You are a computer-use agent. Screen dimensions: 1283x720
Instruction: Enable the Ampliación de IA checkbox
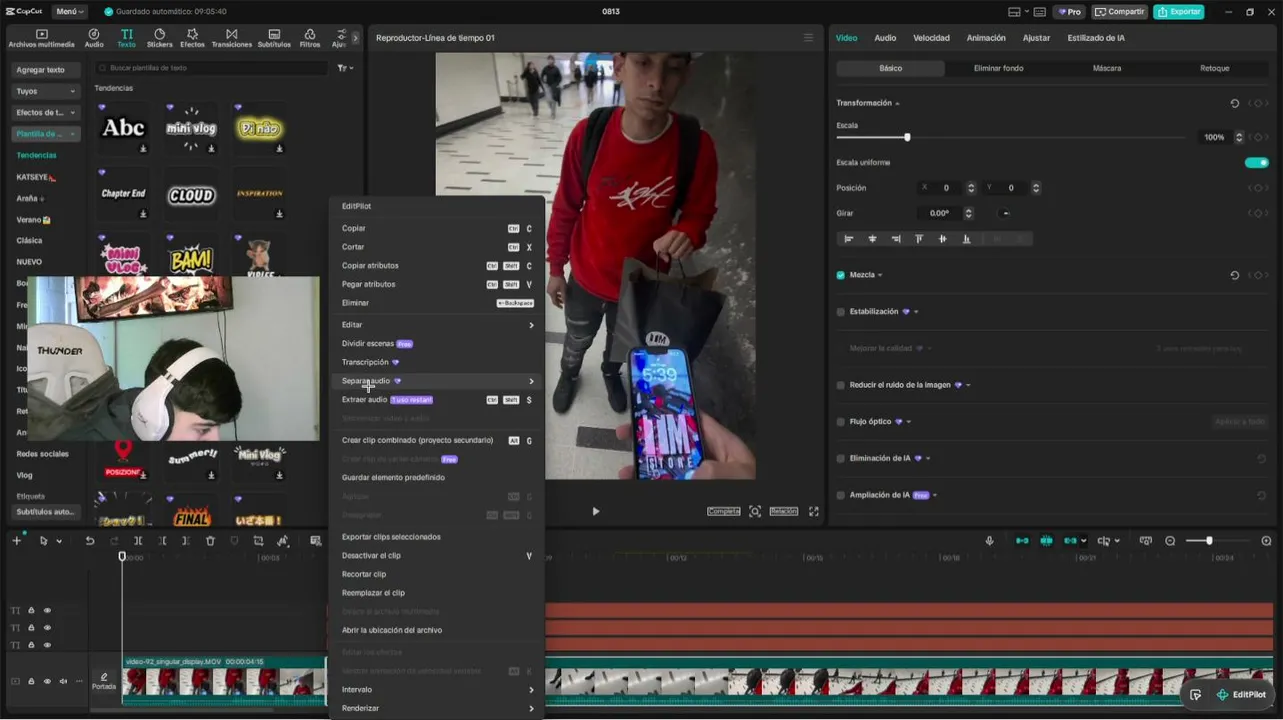tap(840, 495)
